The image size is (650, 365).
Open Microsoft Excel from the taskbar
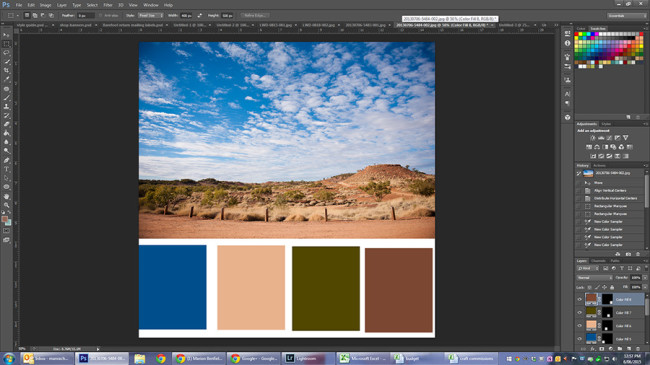pos(363,358)
